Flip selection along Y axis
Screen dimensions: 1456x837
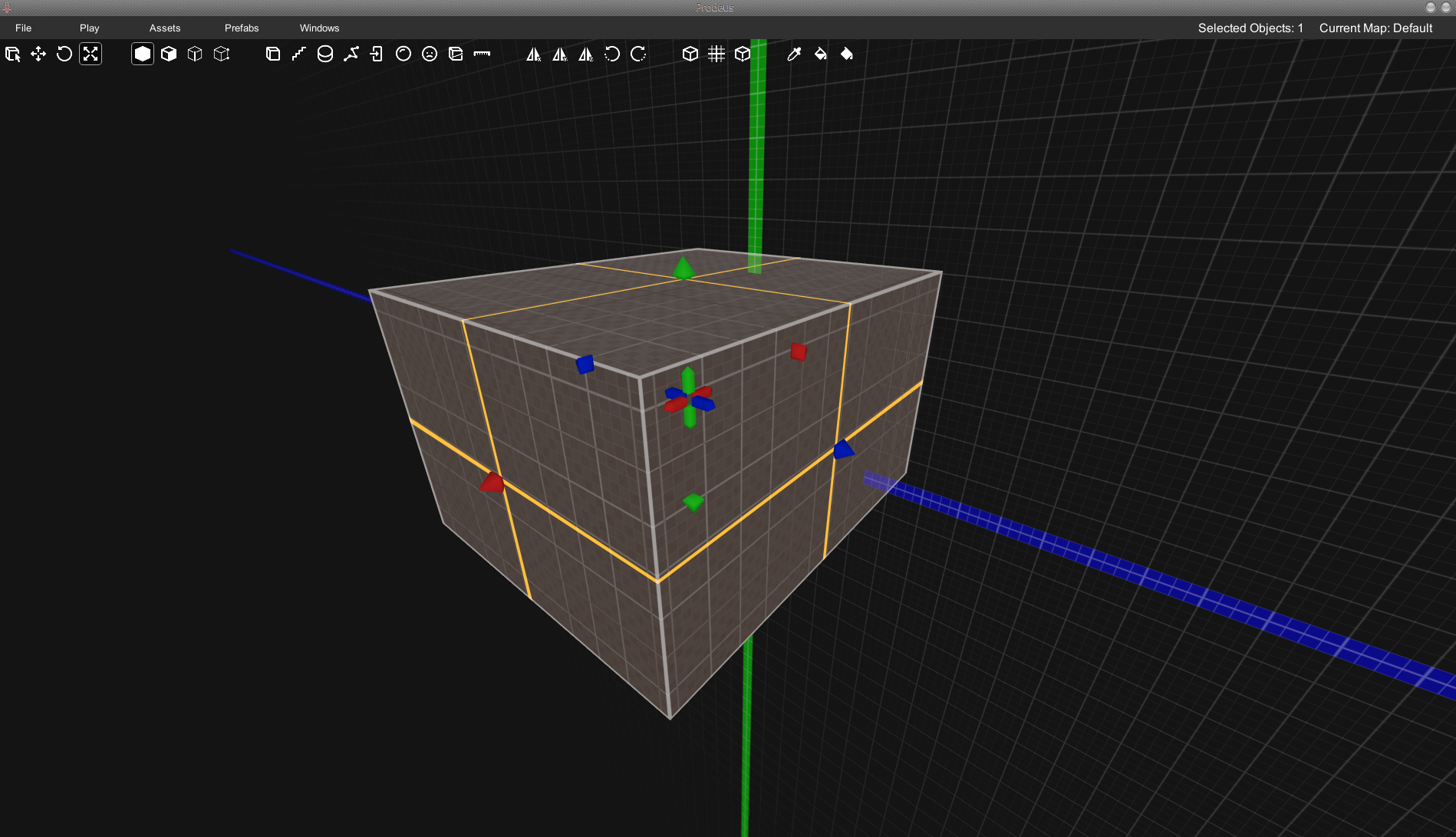click(x=560, y=54)
